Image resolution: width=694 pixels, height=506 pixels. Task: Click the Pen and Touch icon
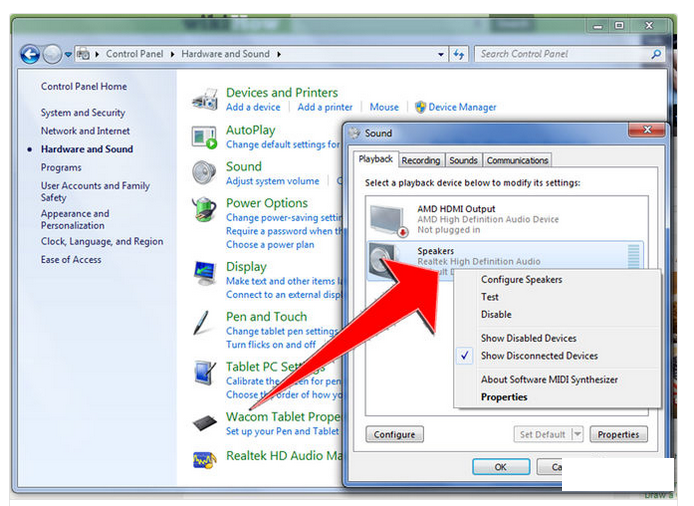point(203,322)
